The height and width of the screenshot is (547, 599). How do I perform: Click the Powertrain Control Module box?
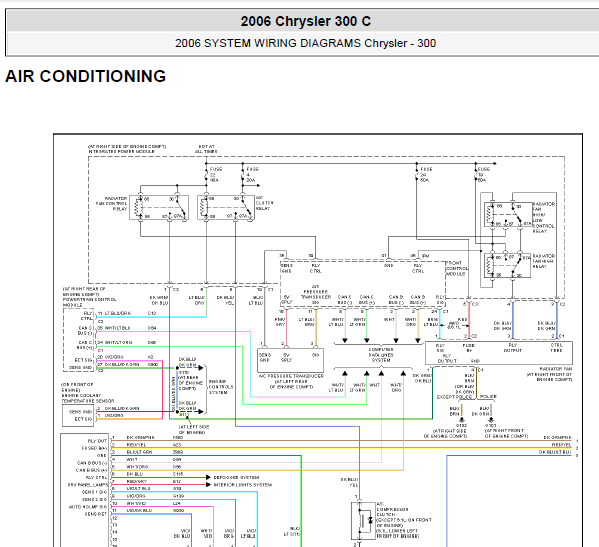(x=78, y=340)
